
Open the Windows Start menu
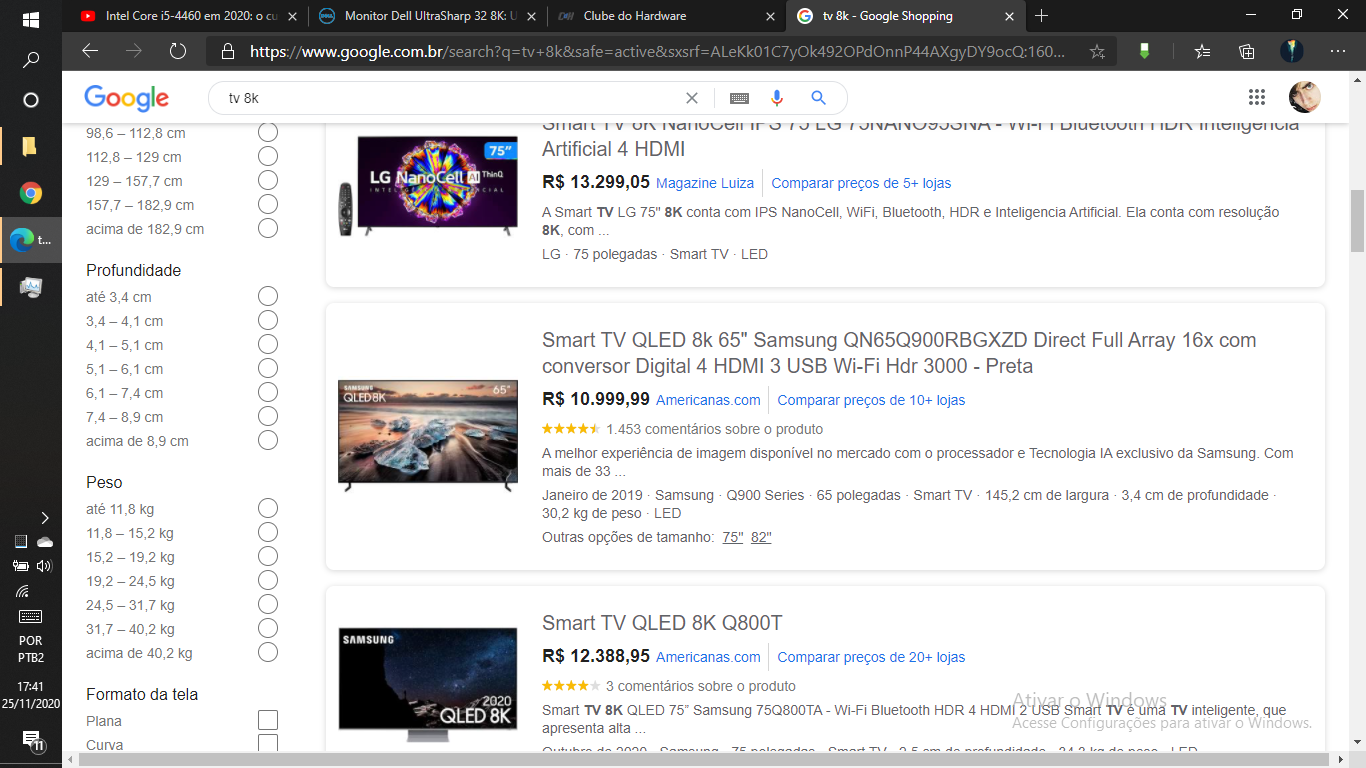pyautogui.click(x=30, y=19)
